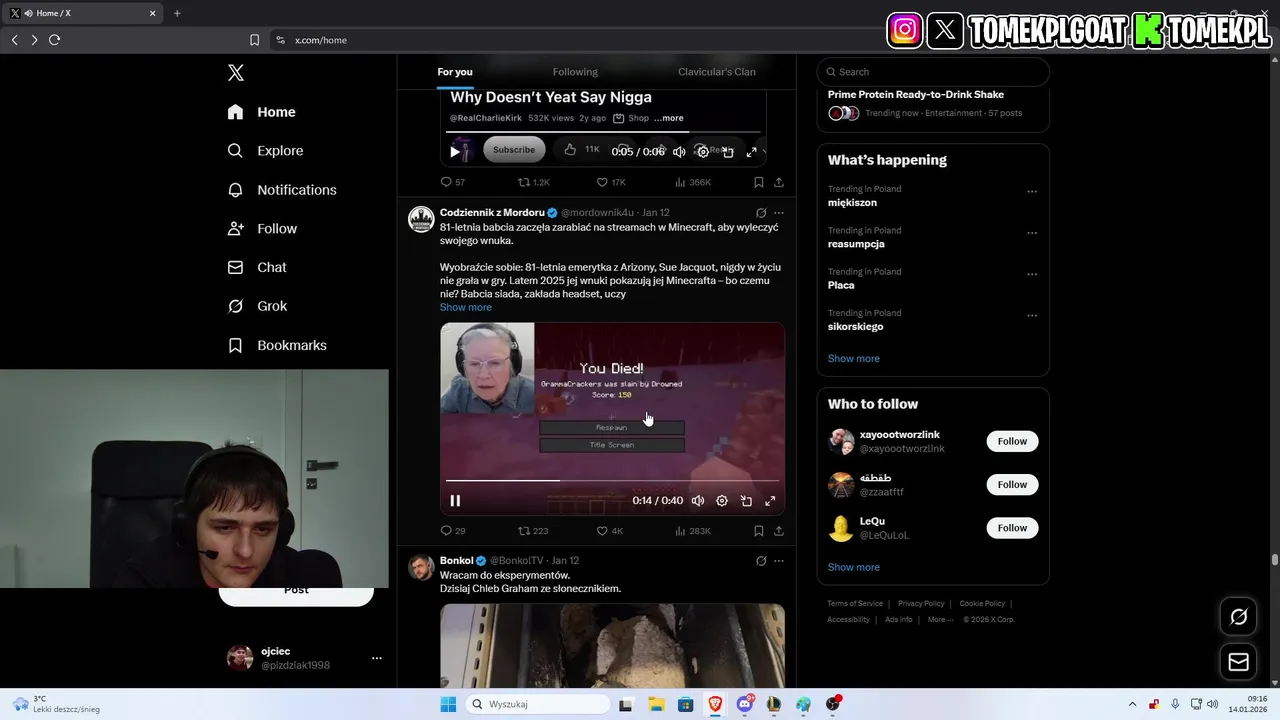Viewport: 1280px width, 720px height.
Task: Mute the Minecraft video
Action: click(x=698, y=501)
